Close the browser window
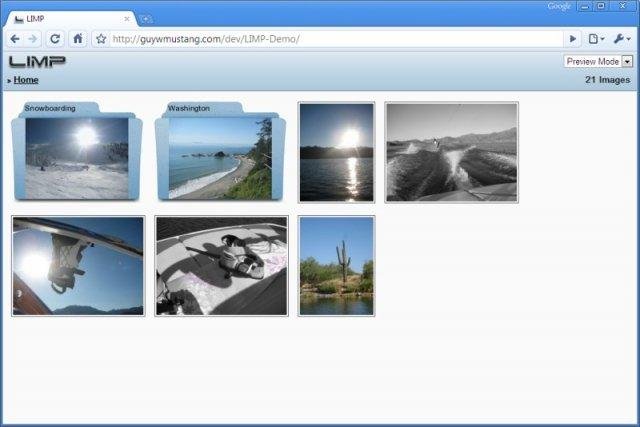Image resolution: width=640 pixels, height=427 pixels. (622, 6)
